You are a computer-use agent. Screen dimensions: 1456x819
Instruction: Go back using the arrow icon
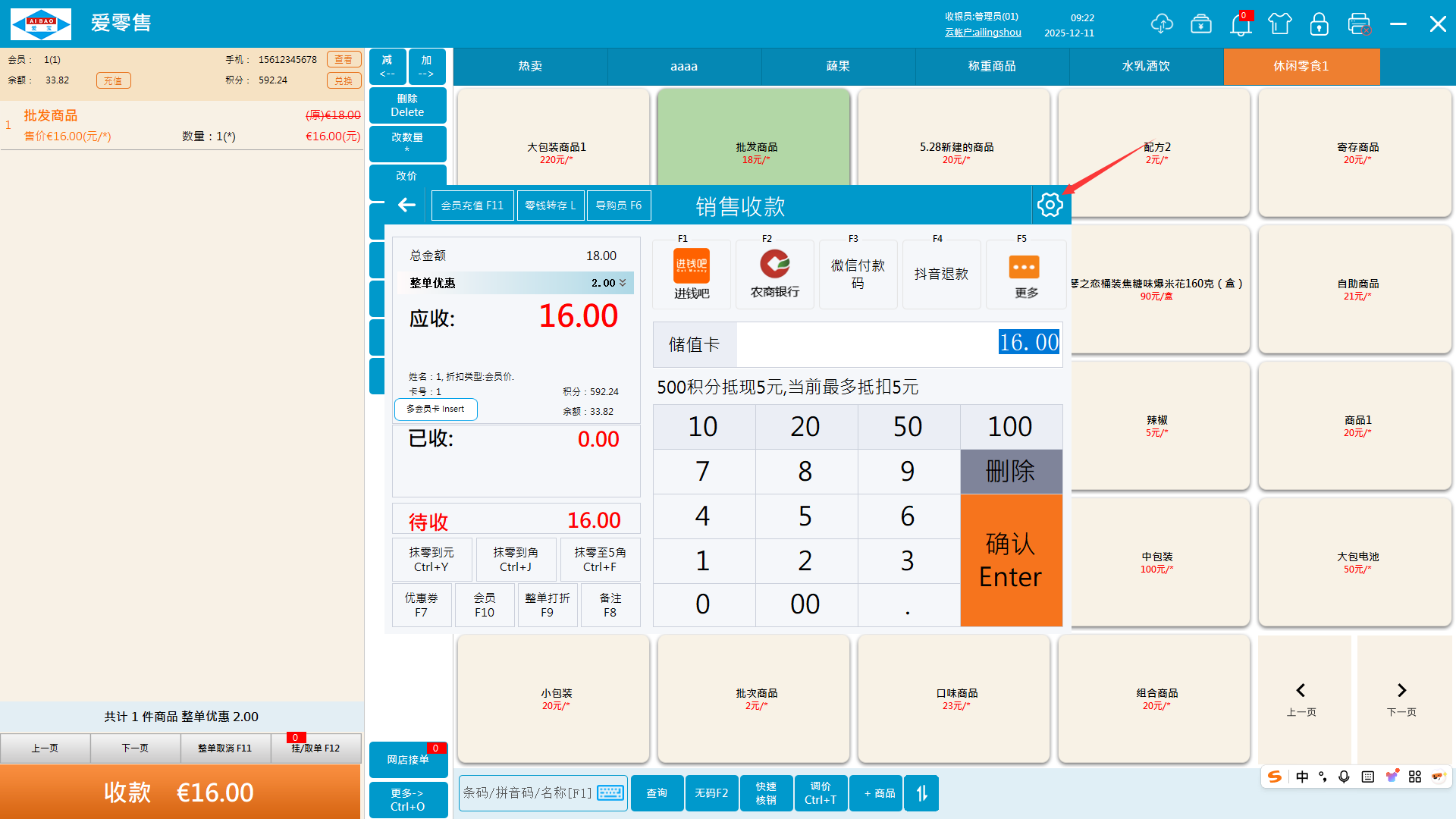click(407, 205)
